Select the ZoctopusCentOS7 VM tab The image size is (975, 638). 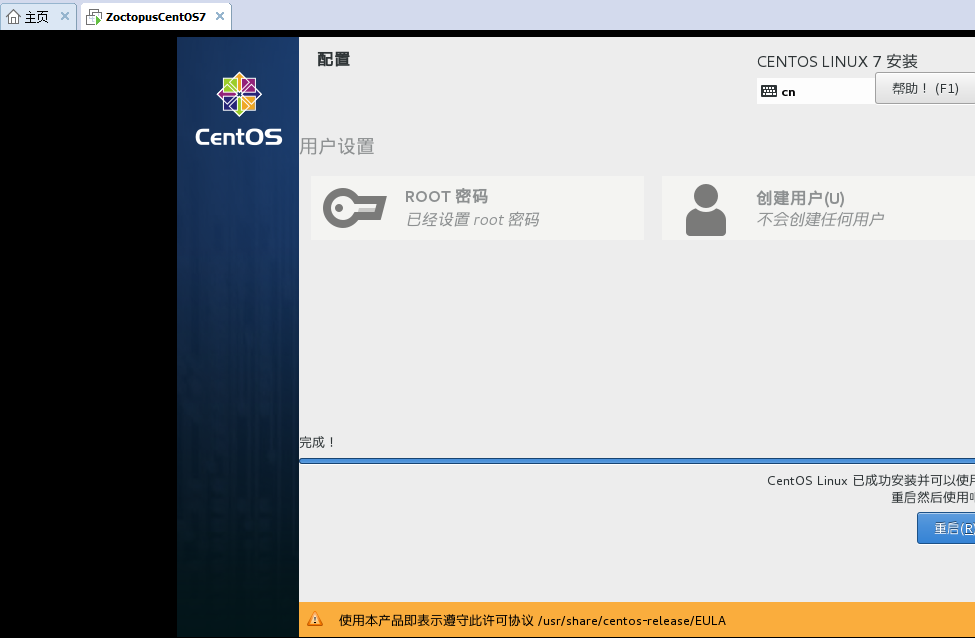[x=155, y=17]
